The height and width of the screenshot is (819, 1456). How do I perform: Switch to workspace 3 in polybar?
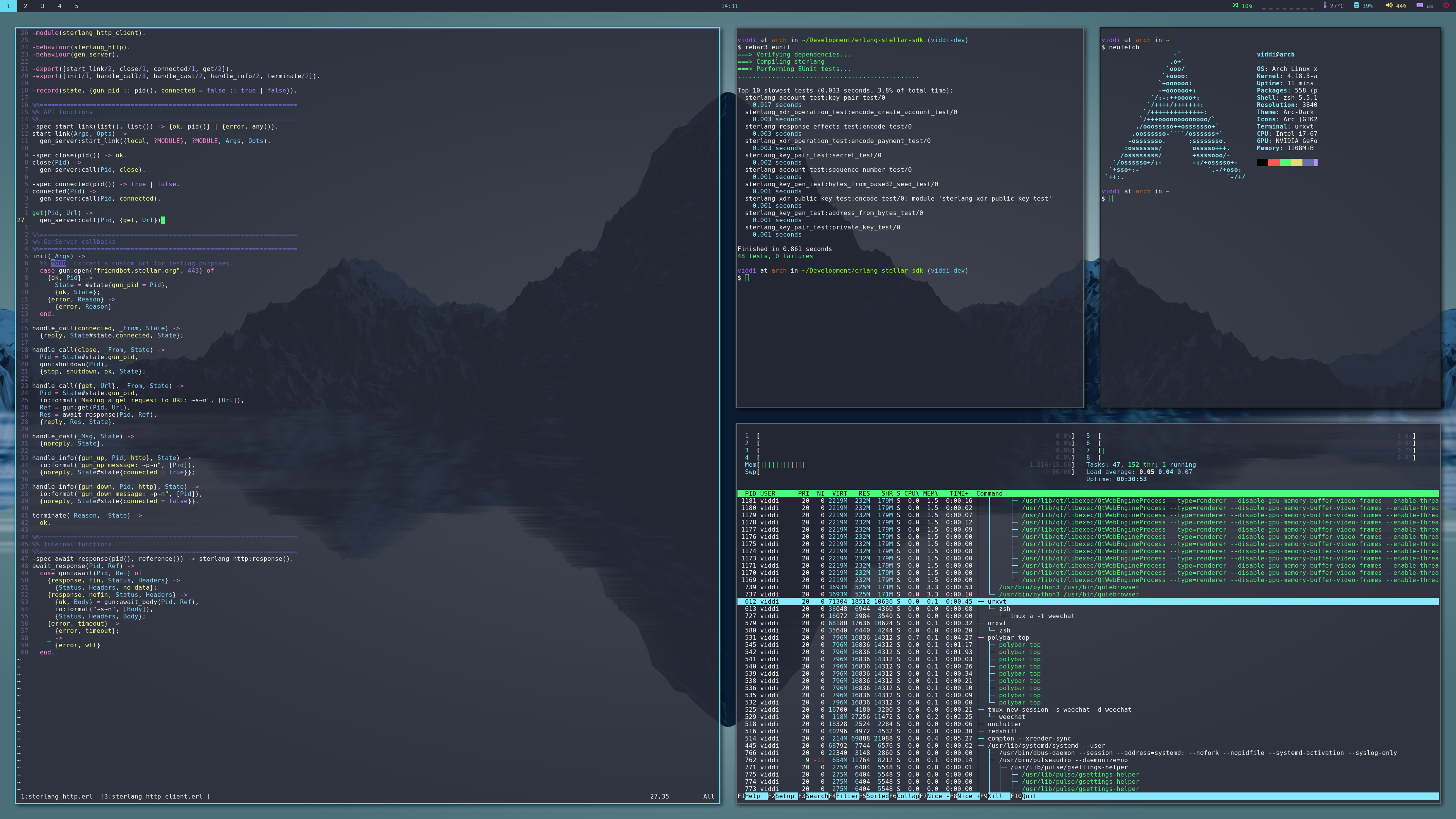click(42, 6)
